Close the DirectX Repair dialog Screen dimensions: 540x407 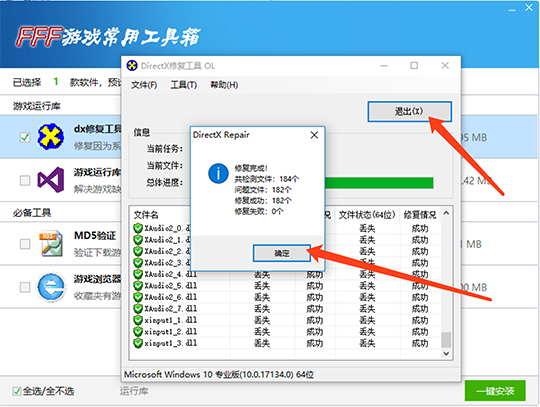click(314, 135)
